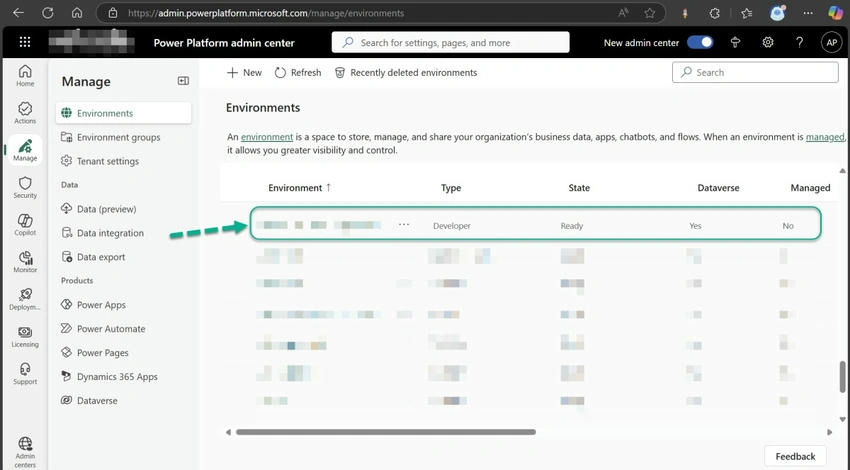Screen dimensions: 850x470
Task: Open Support section in left rail
Action: [25, 374]
